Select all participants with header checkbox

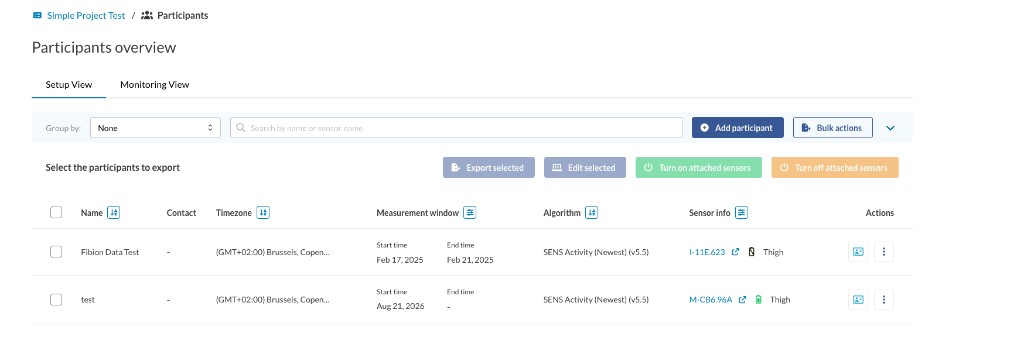coord(56,212)
